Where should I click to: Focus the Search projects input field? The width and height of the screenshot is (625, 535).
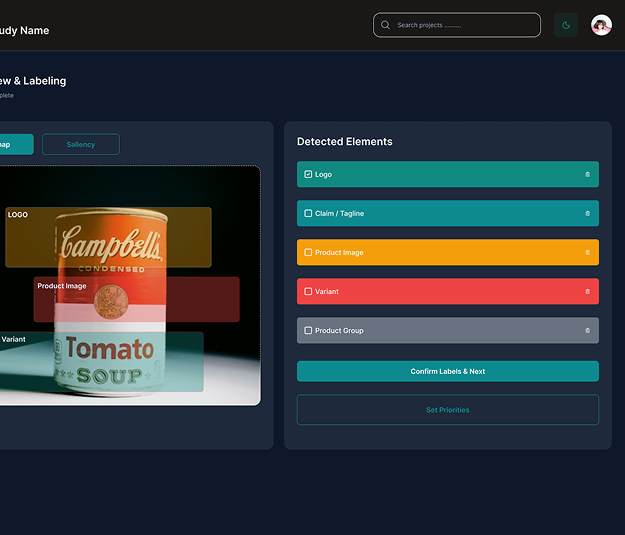click(x=457, y=25)
